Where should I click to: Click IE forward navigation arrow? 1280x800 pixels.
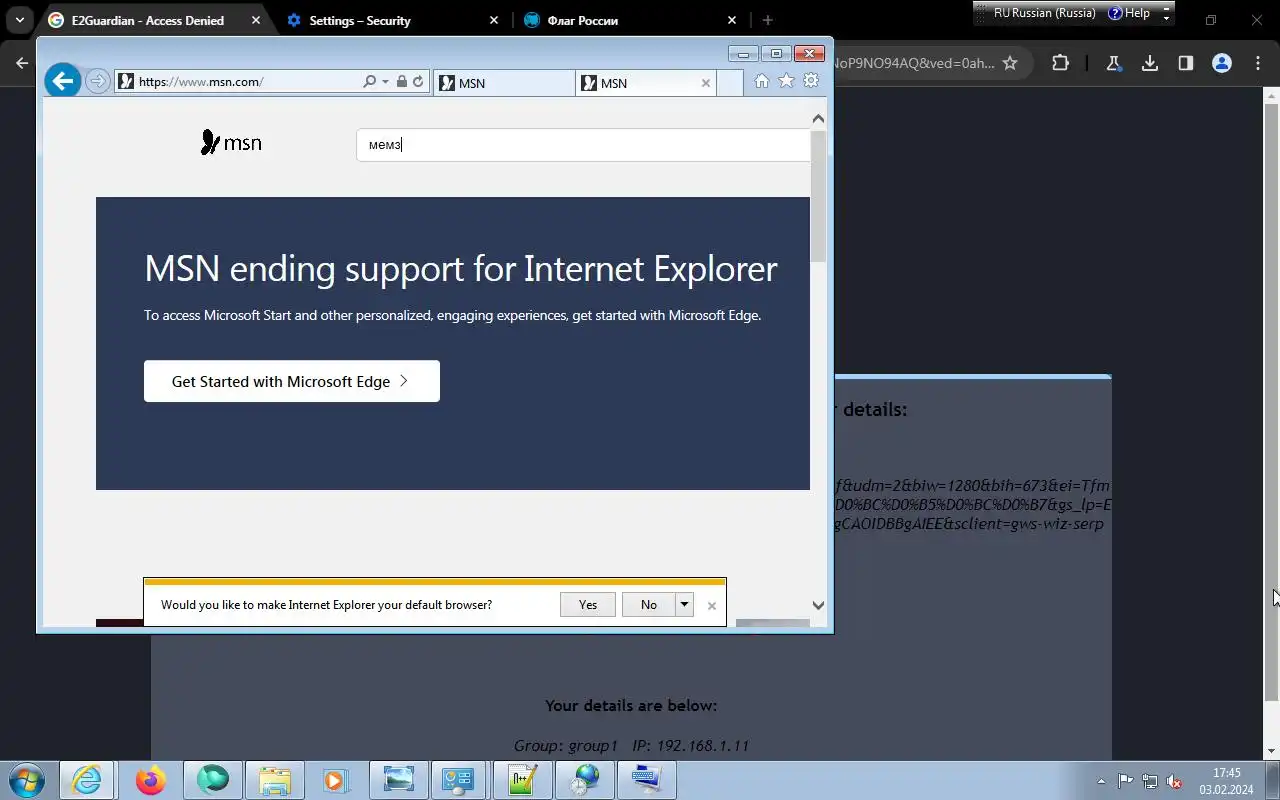click(97, 82)
